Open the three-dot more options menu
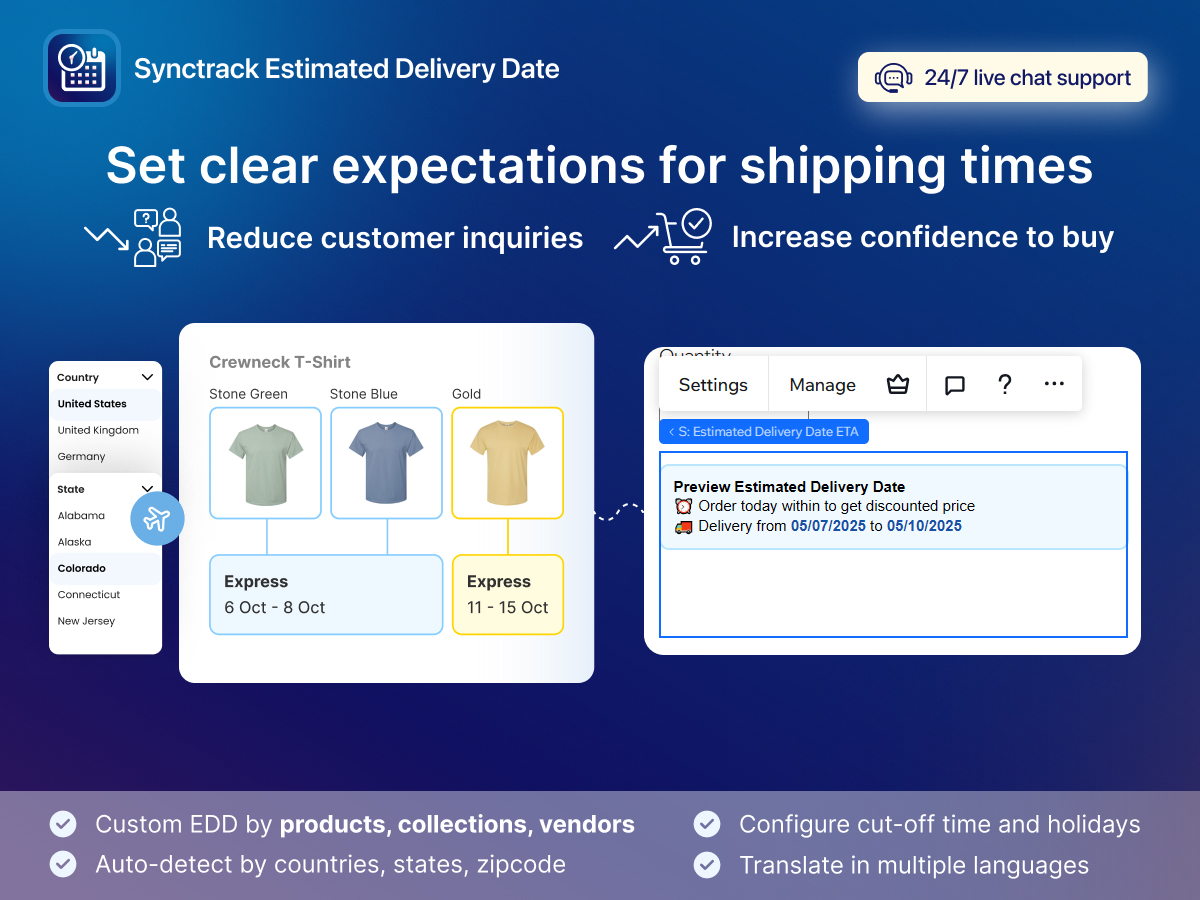Image resolution: width=1200 pixels, height=900 pixels. (1054, 384)
